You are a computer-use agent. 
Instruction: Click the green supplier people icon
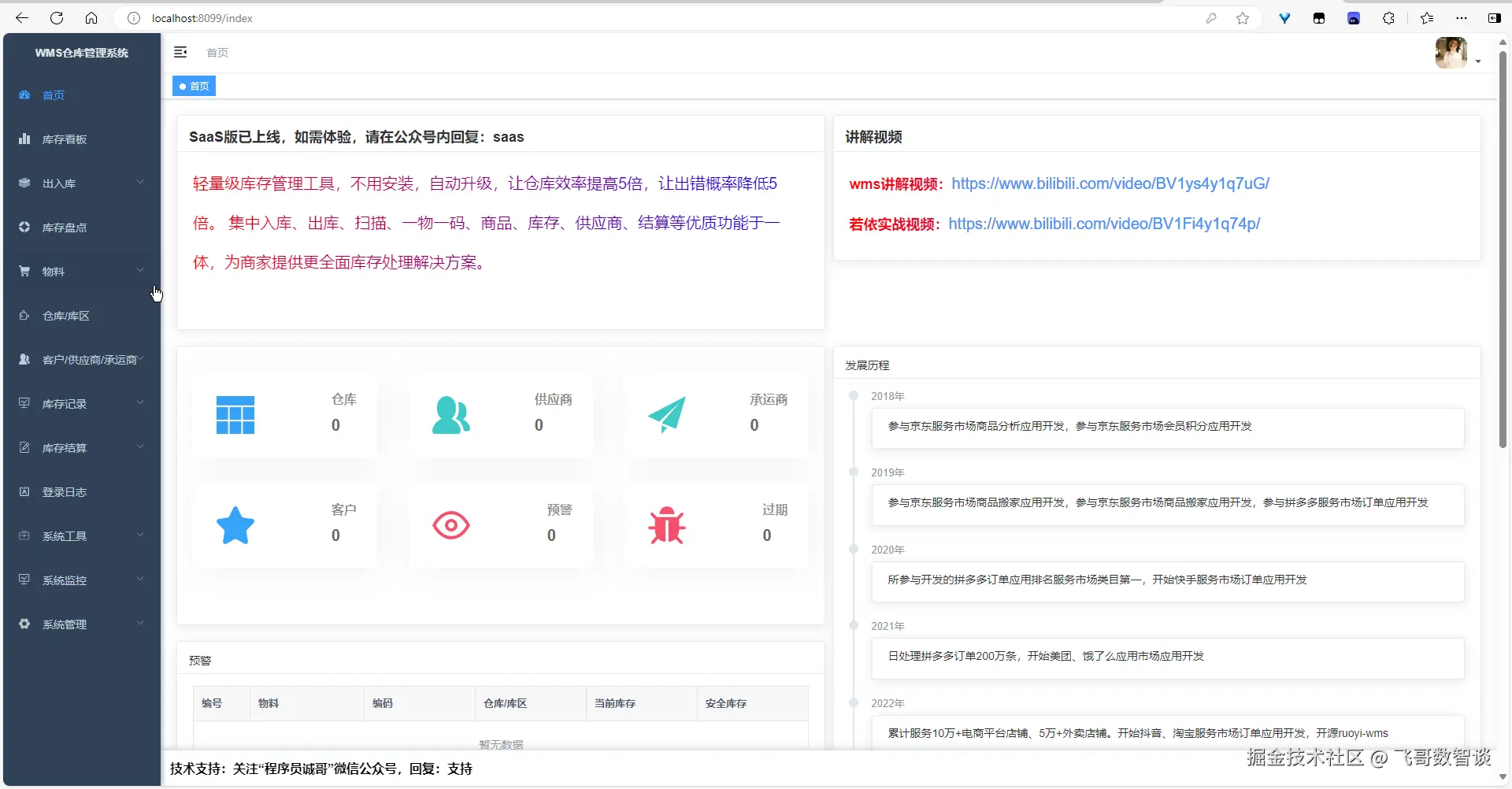point(451,415)
